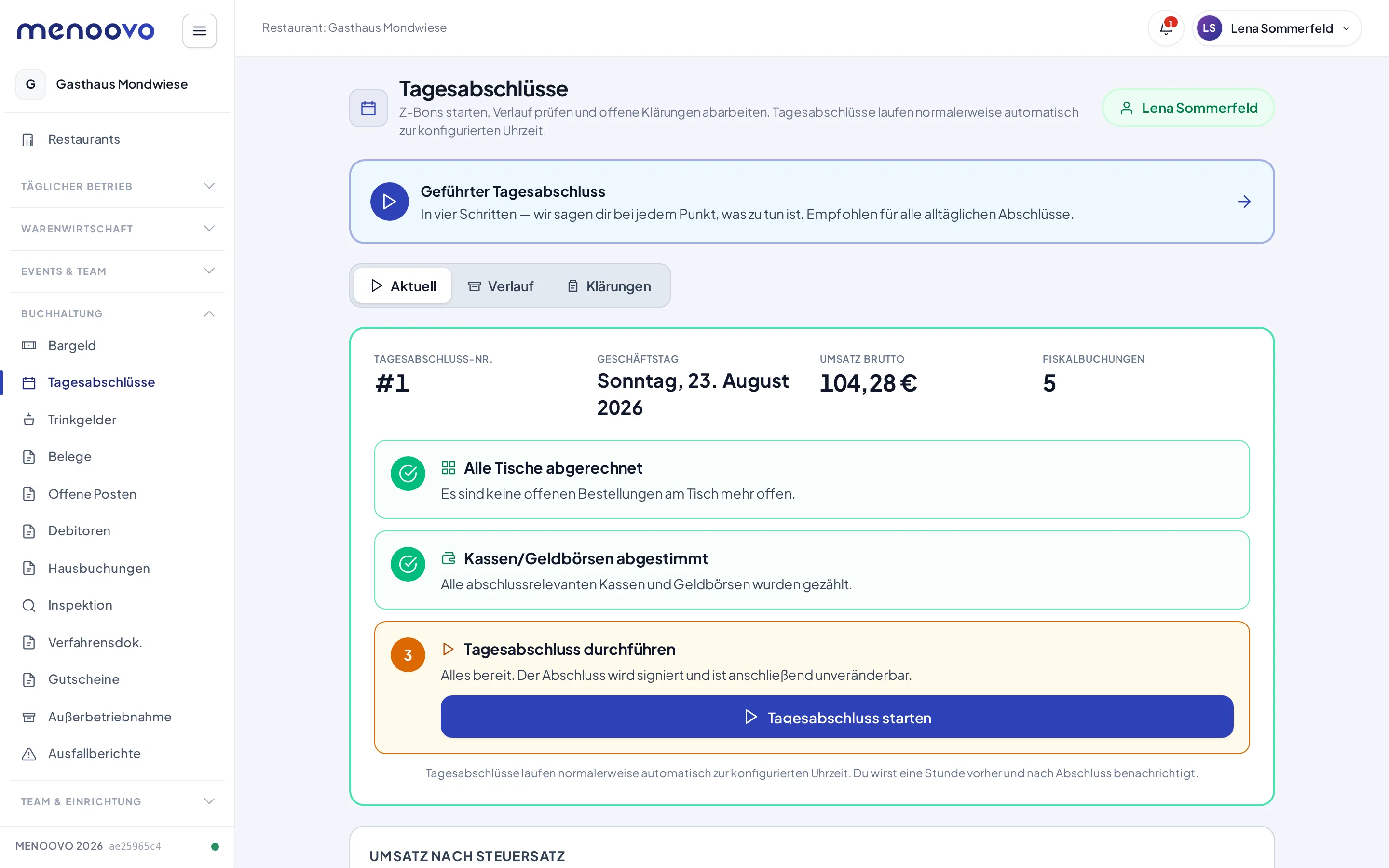Open the notifications bell
The height and width of the screenshot is (868, 1389).
coord(1166,28)
